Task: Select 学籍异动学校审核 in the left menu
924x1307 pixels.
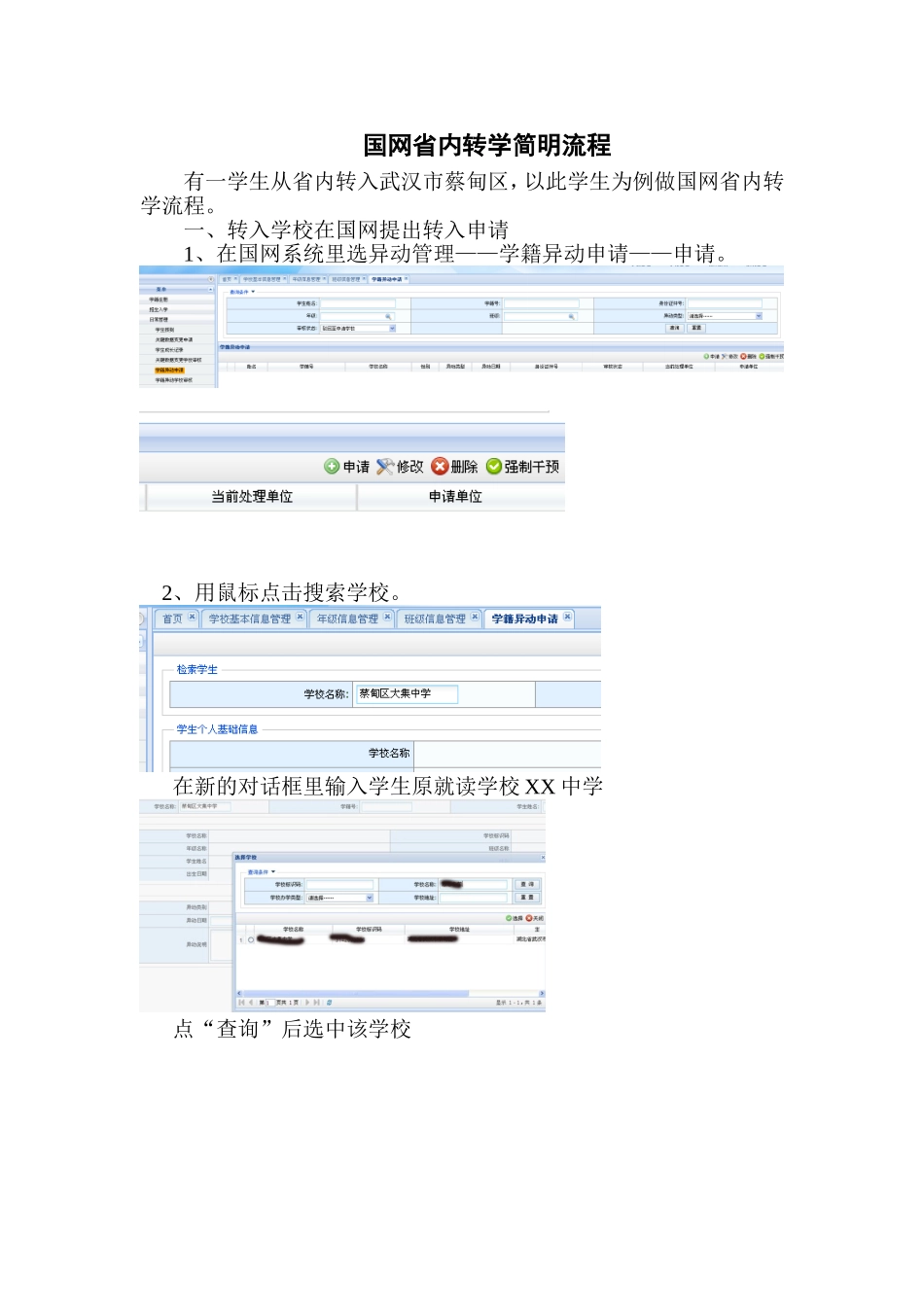Action: (x=173, y=380)
